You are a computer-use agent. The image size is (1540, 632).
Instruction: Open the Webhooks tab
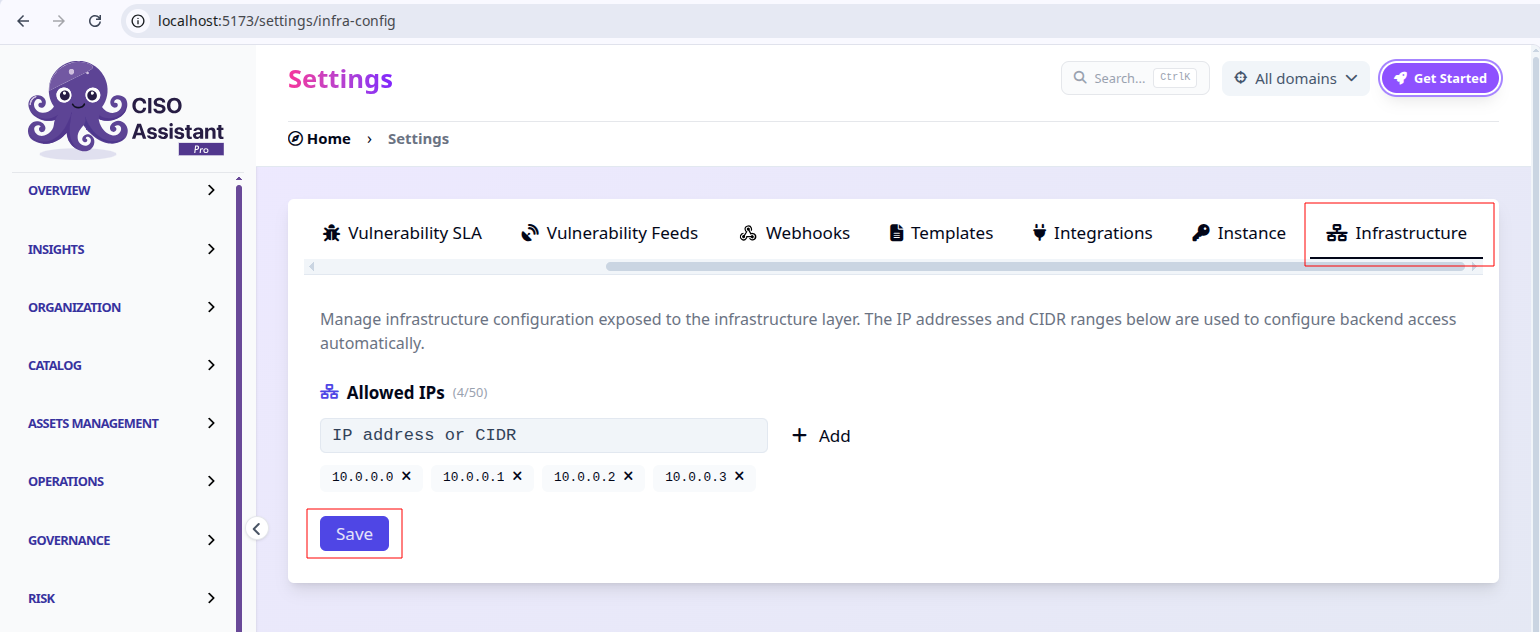(795, 233)
